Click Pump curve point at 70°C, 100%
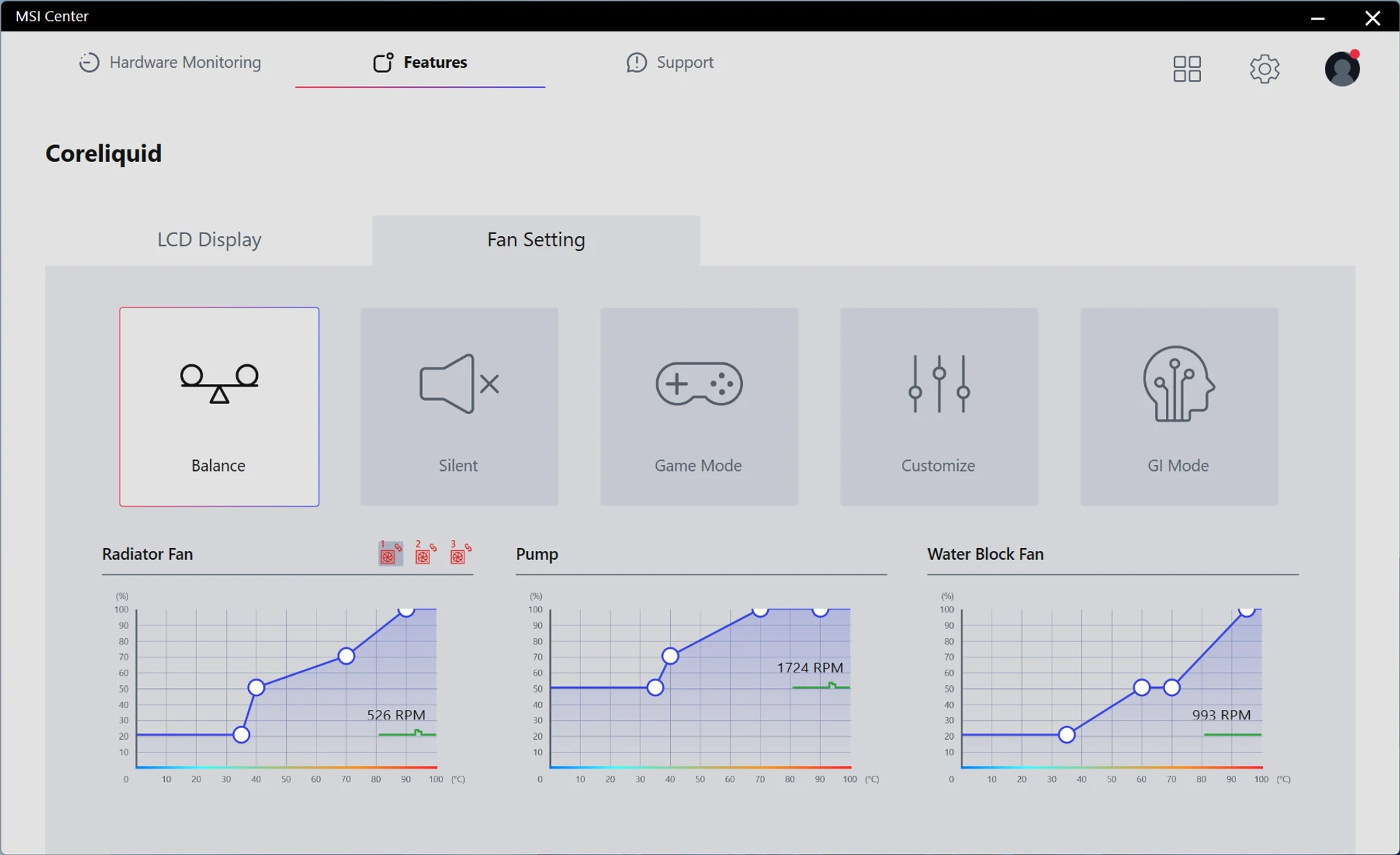 761,611
